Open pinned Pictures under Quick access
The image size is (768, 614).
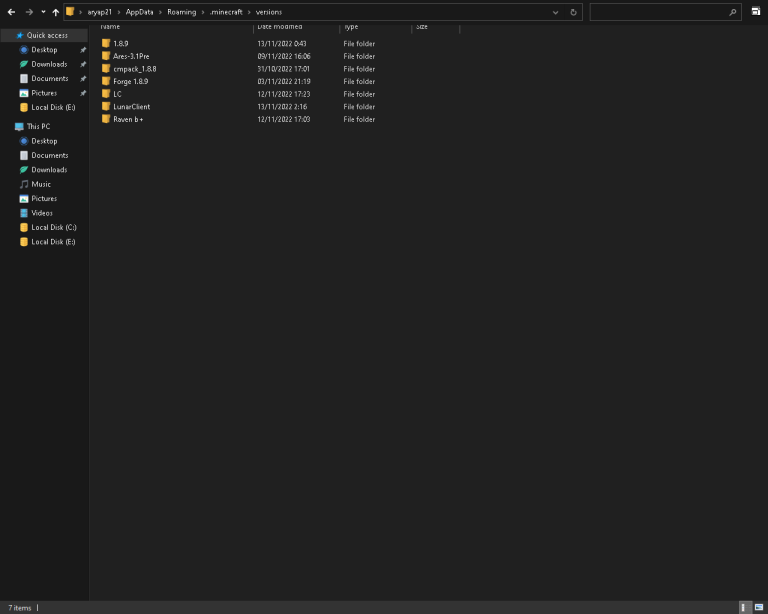pos(44,93)
